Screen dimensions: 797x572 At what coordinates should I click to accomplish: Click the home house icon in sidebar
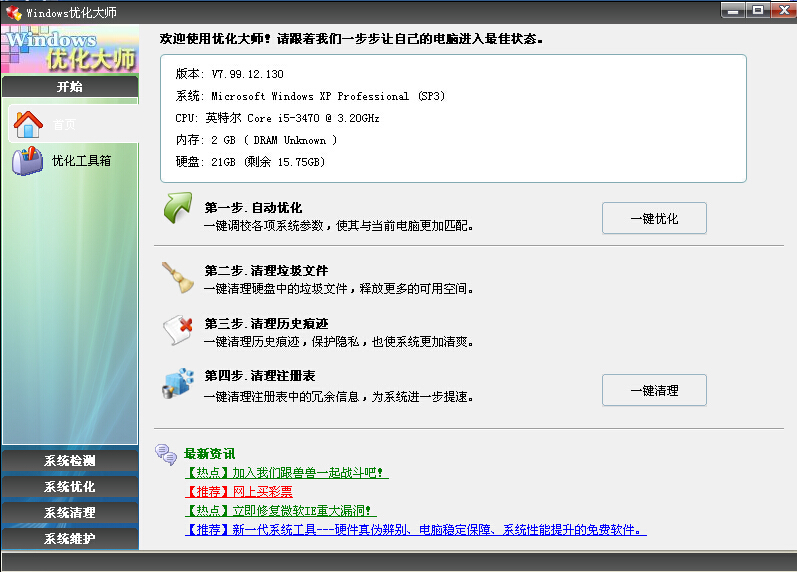[x=28, y=125]
